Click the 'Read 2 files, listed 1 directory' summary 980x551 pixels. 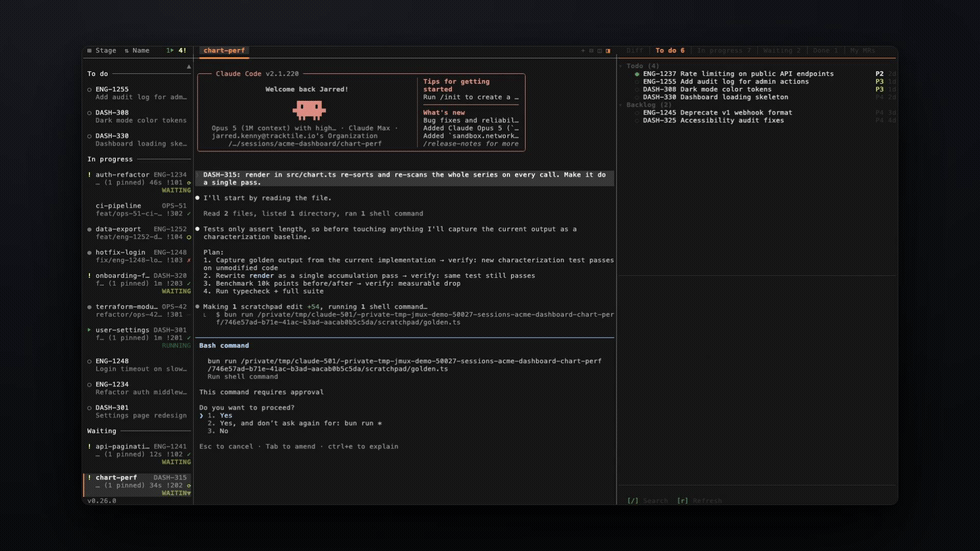[313, 214]
